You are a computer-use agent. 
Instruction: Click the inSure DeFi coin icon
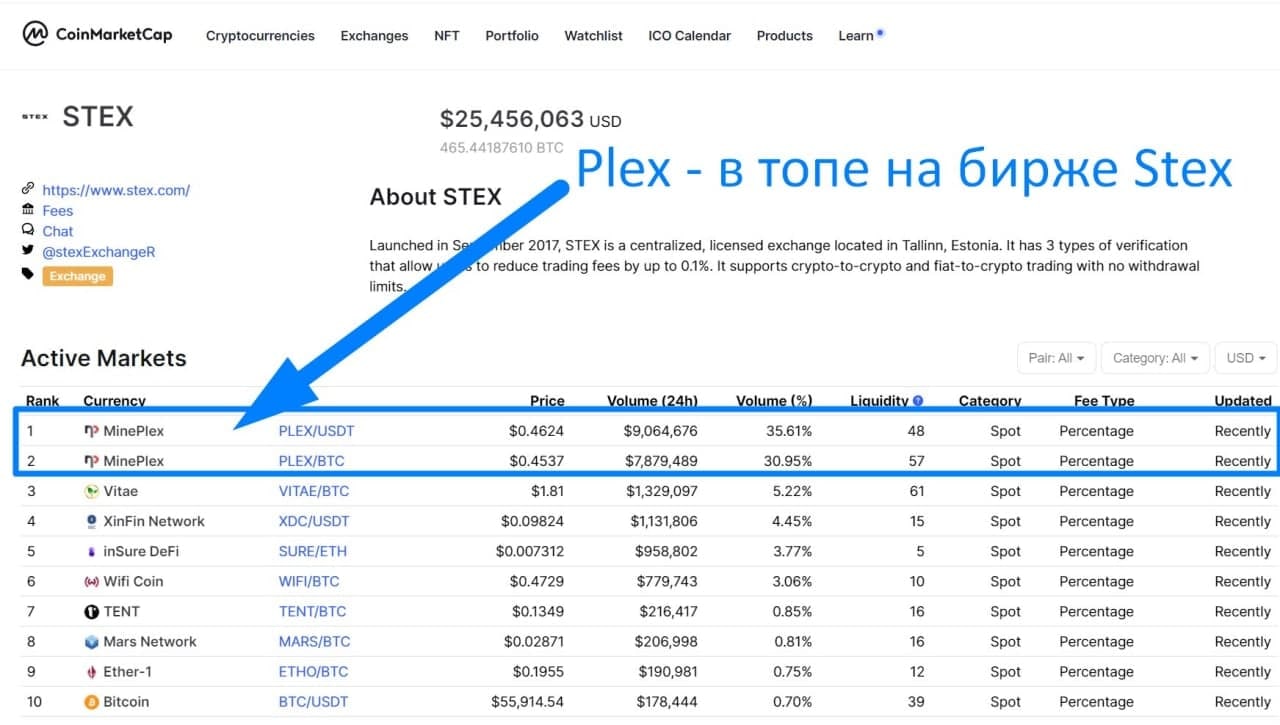[x=93, y=551]
